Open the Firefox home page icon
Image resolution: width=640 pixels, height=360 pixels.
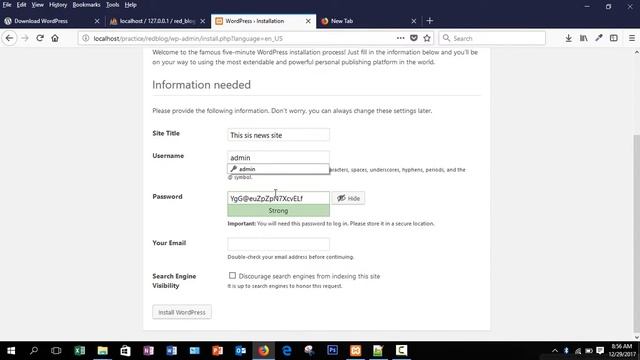(55, 38)
